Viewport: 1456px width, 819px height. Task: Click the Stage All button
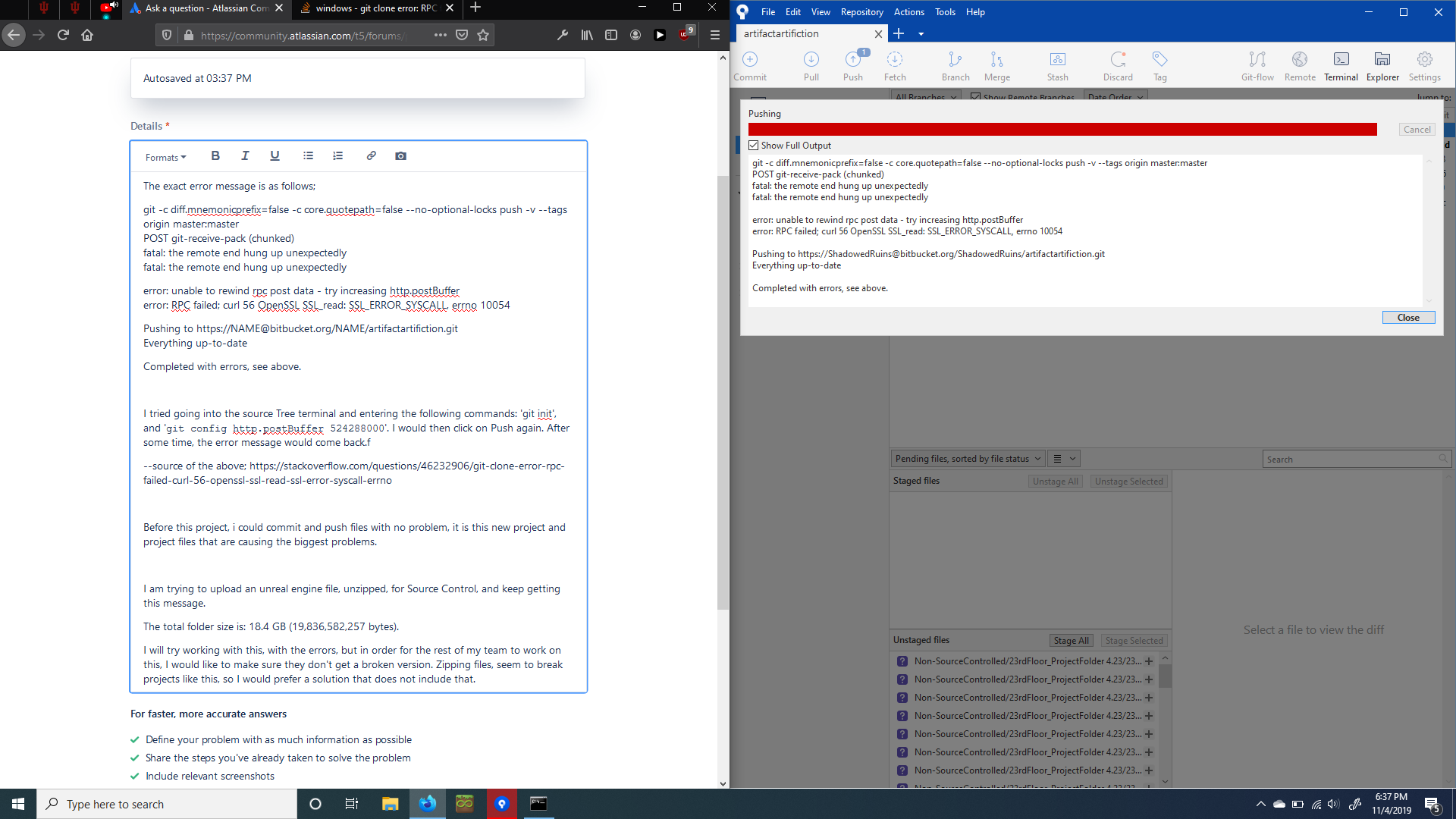[x=1072, y=641]
